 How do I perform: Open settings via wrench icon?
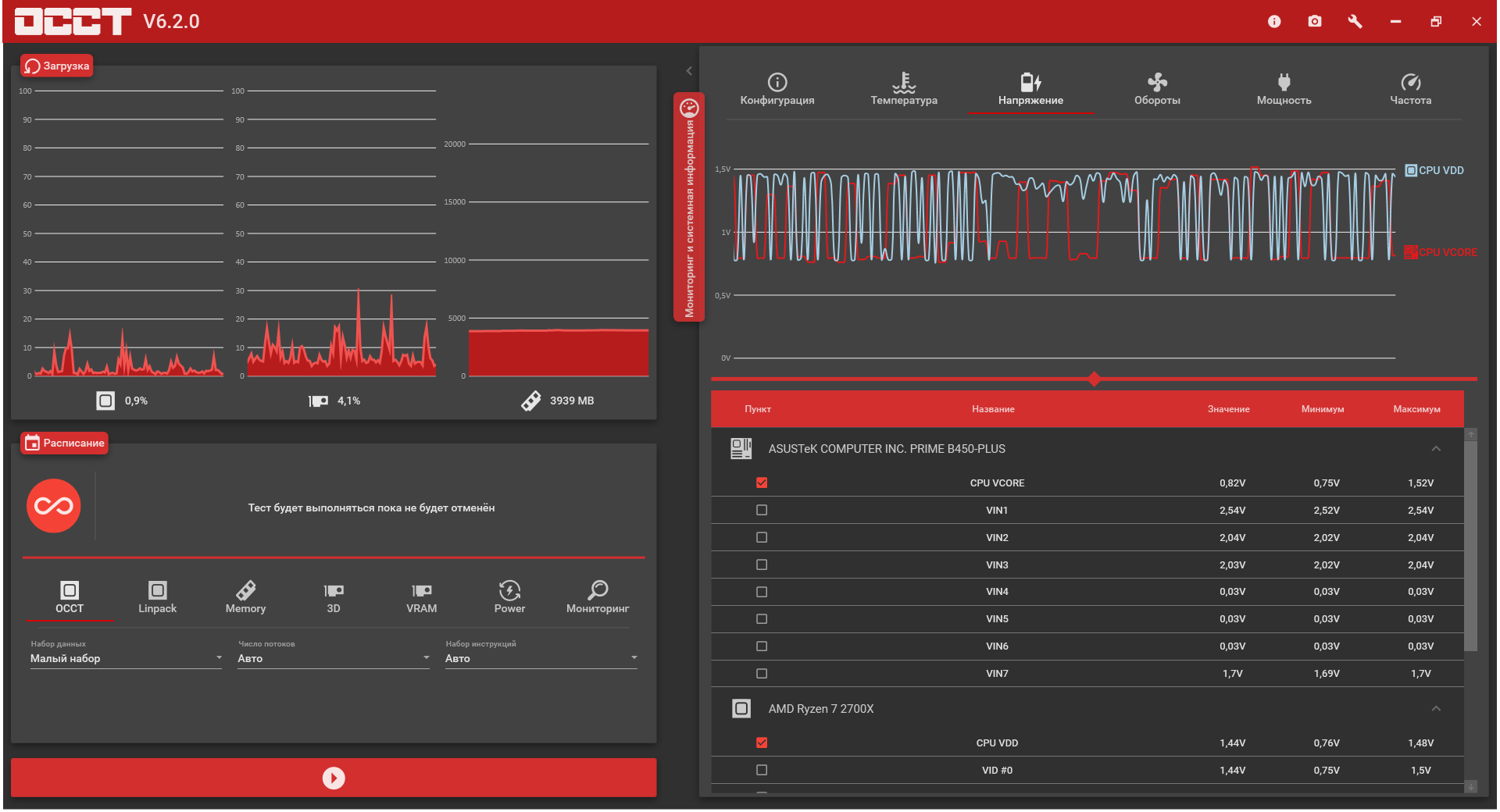click(1355, 21)
